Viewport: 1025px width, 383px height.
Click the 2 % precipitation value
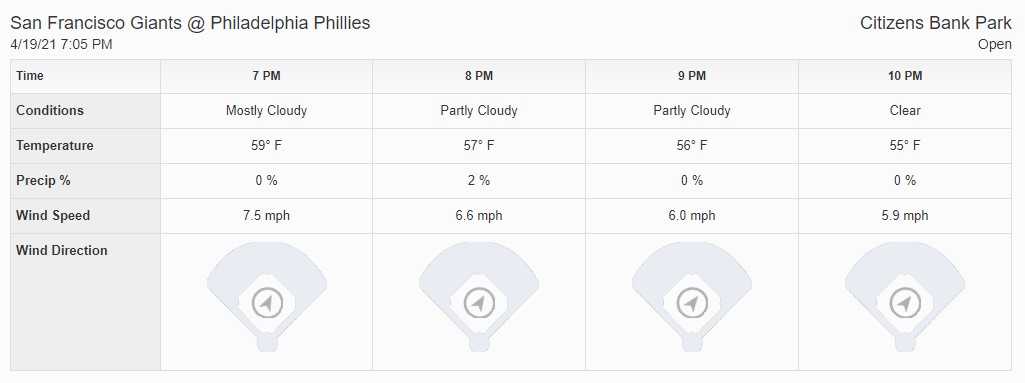tap(479, 180)
